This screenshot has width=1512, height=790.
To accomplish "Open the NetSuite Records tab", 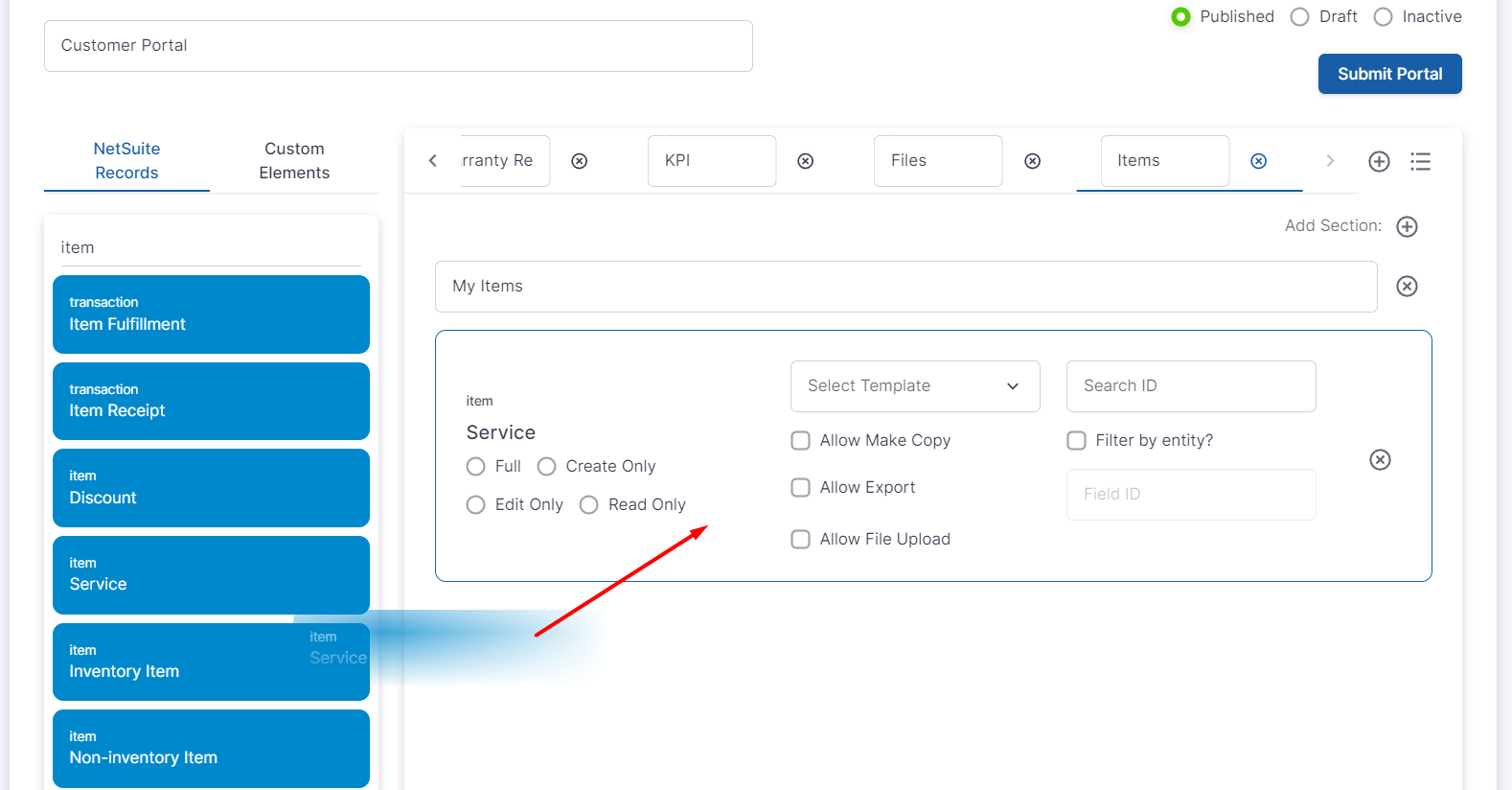I will pos(126,161).
